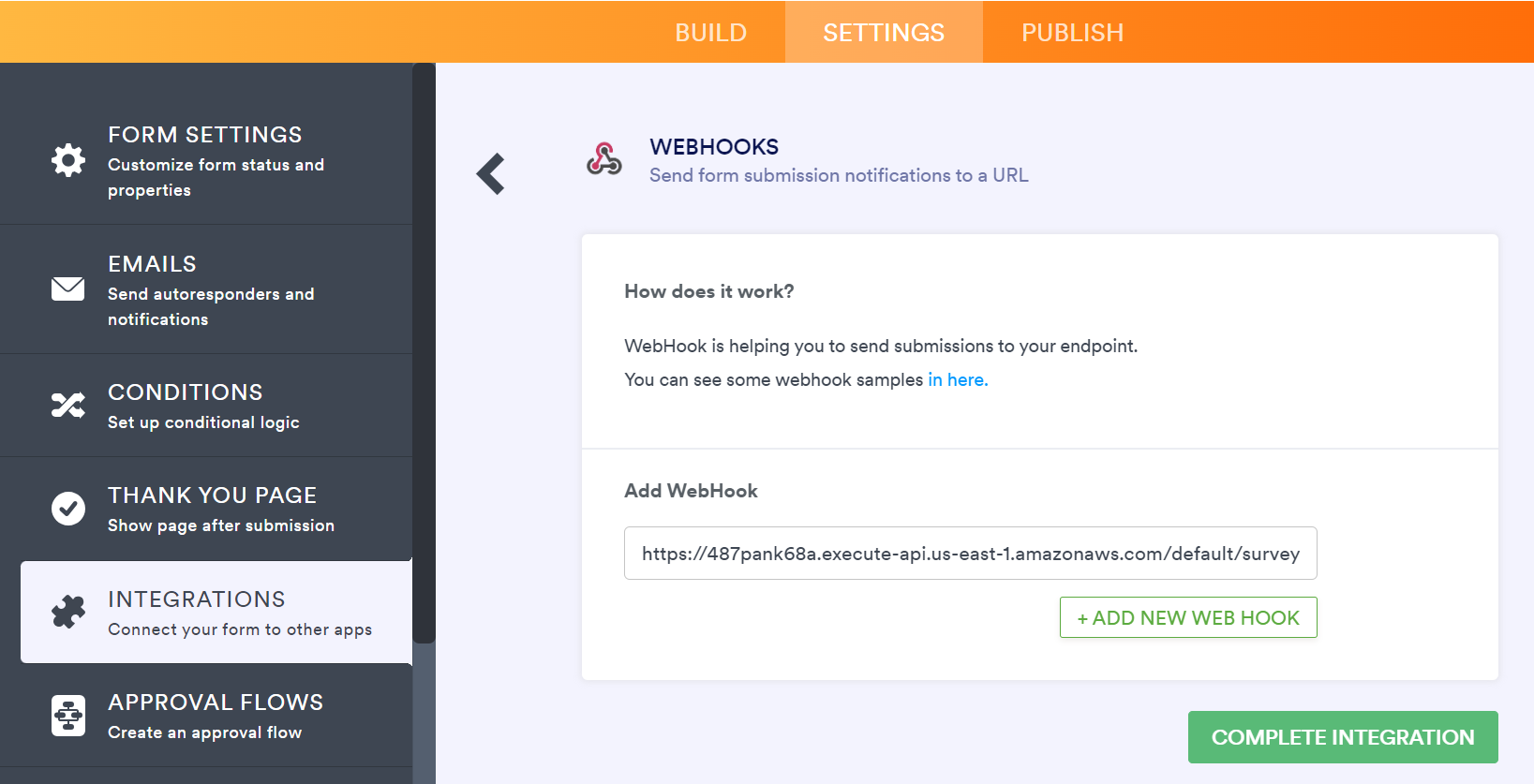Image resolution: width=1534 pixels, height=784 pixels.
Task: Switch to the Build tab
Action: (710, 33)
